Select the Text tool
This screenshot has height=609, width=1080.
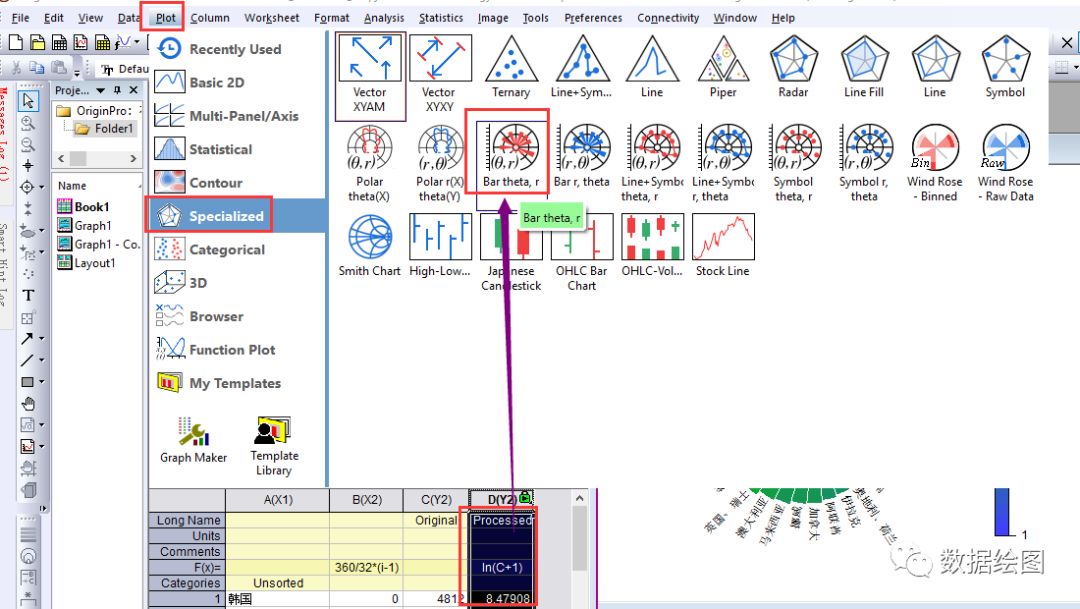pyautogui.click(x=28, y=296)
